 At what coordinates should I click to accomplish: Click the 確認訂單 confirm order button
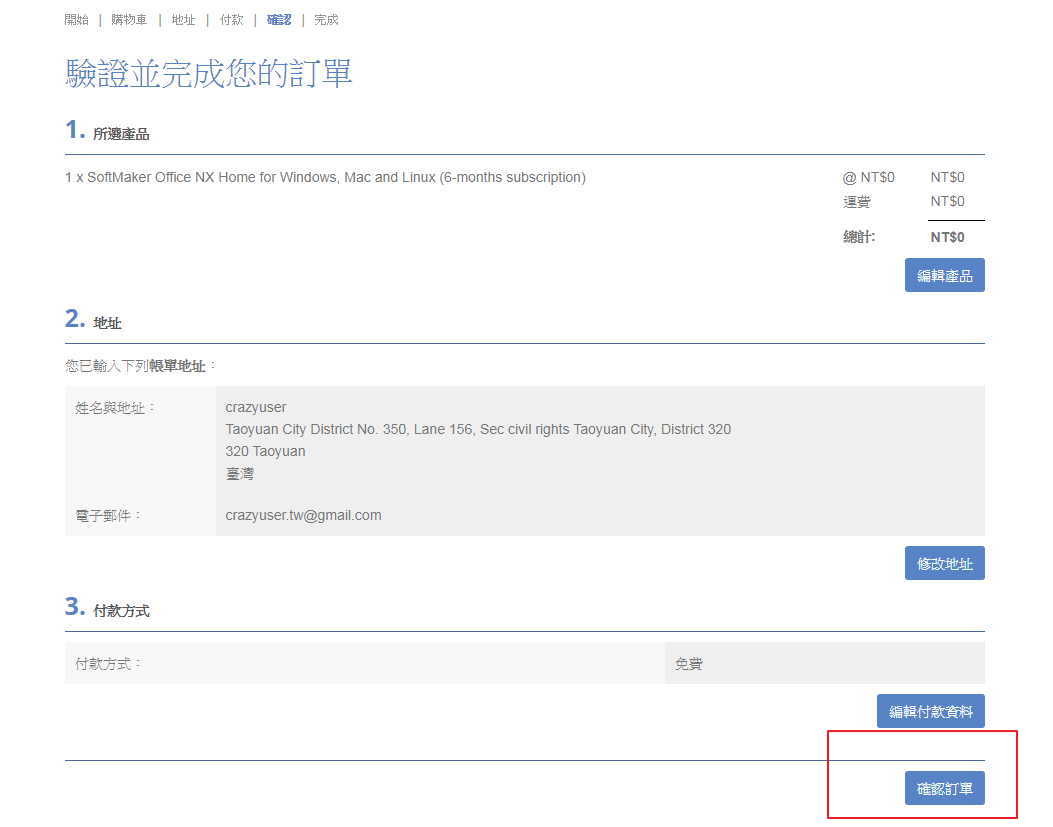coord(944,788)
